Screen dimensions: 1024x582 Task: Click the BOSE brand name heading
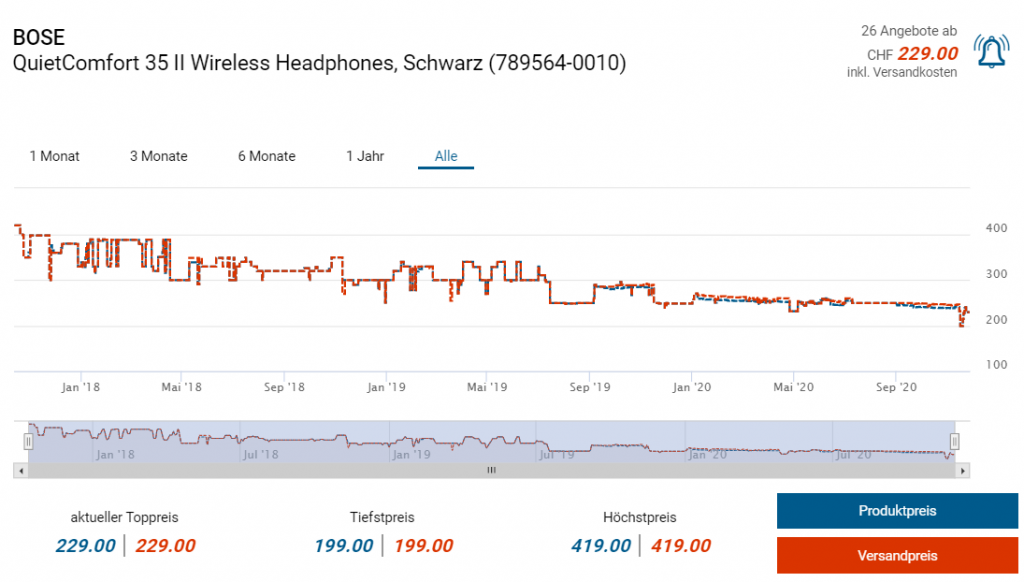click(39, 37)
